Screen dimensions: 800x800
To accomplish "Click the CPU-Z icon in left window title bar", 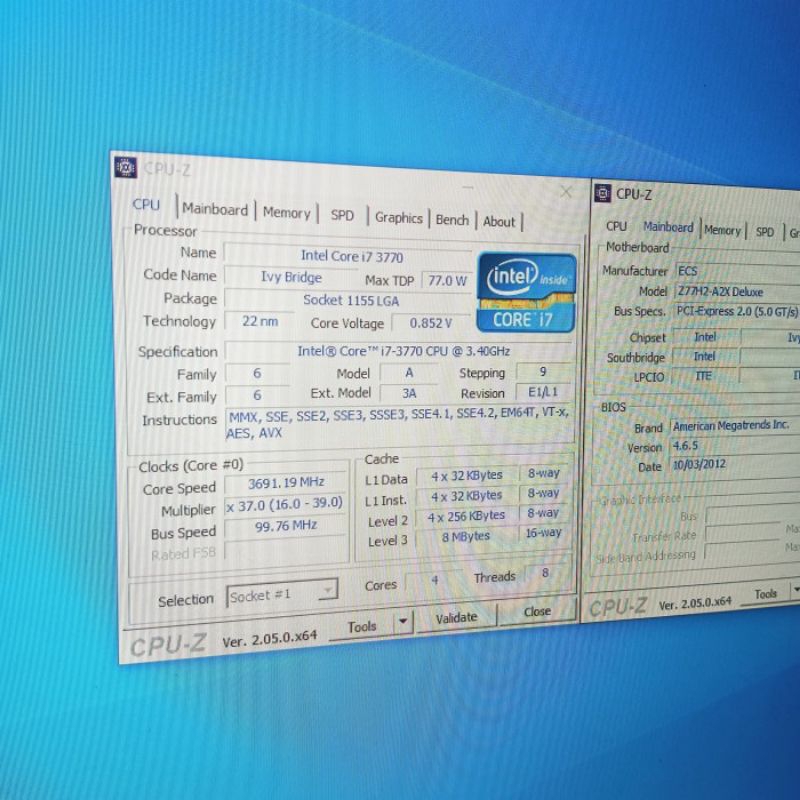I will 126,168.
